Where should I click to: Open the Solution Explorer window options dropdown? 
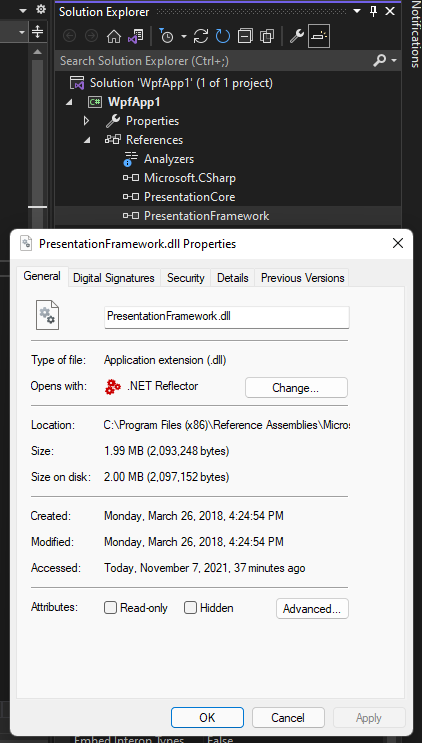pos(357,11)
